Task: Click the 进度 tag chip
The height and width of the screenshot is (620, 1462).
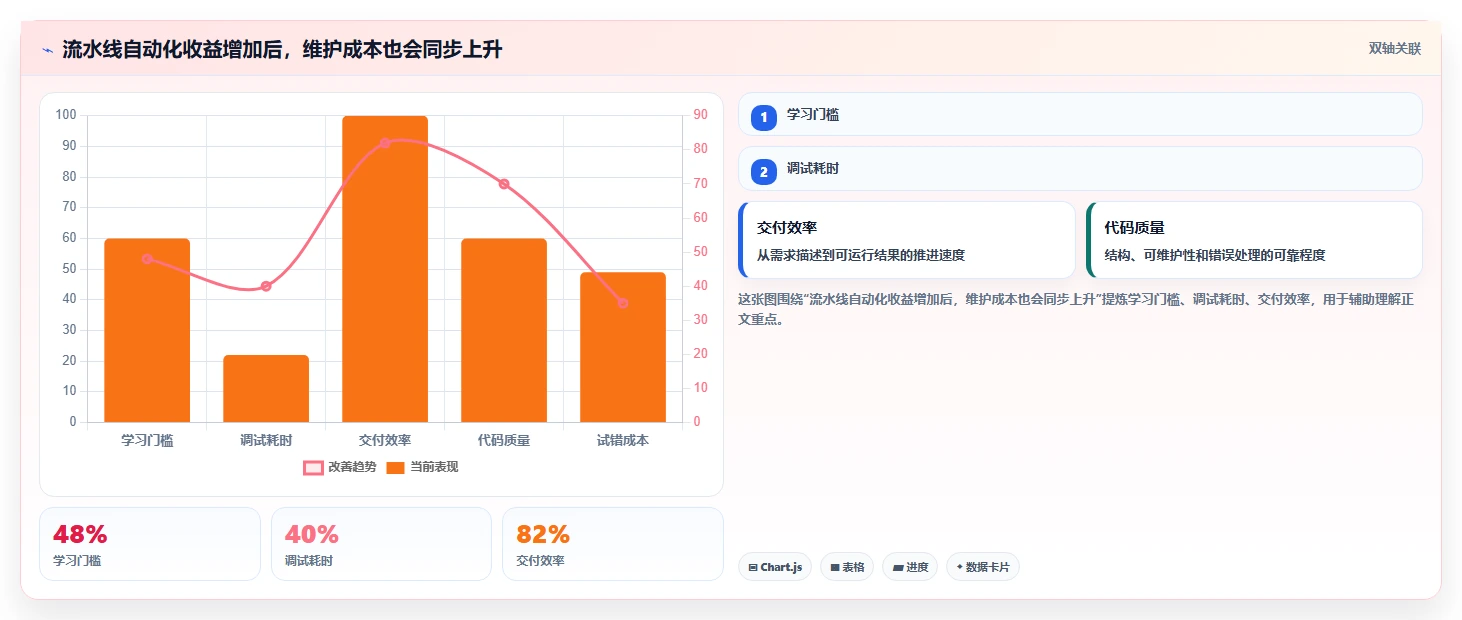Action: (x=910, y=567)
